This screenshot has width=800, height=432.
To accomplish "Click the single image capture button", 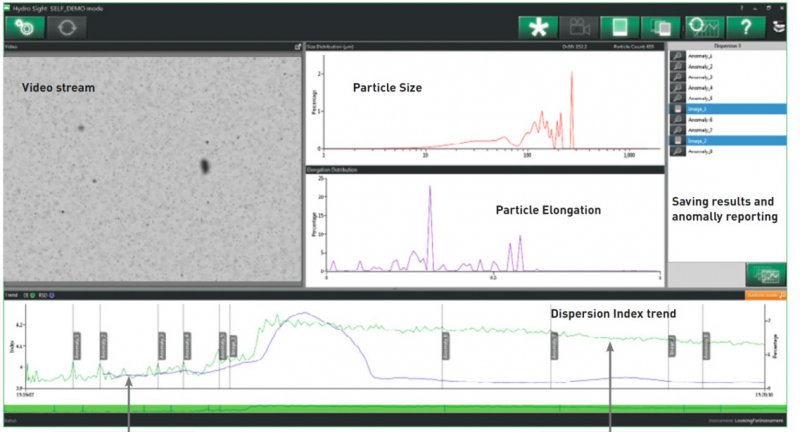I will point(619,27).
